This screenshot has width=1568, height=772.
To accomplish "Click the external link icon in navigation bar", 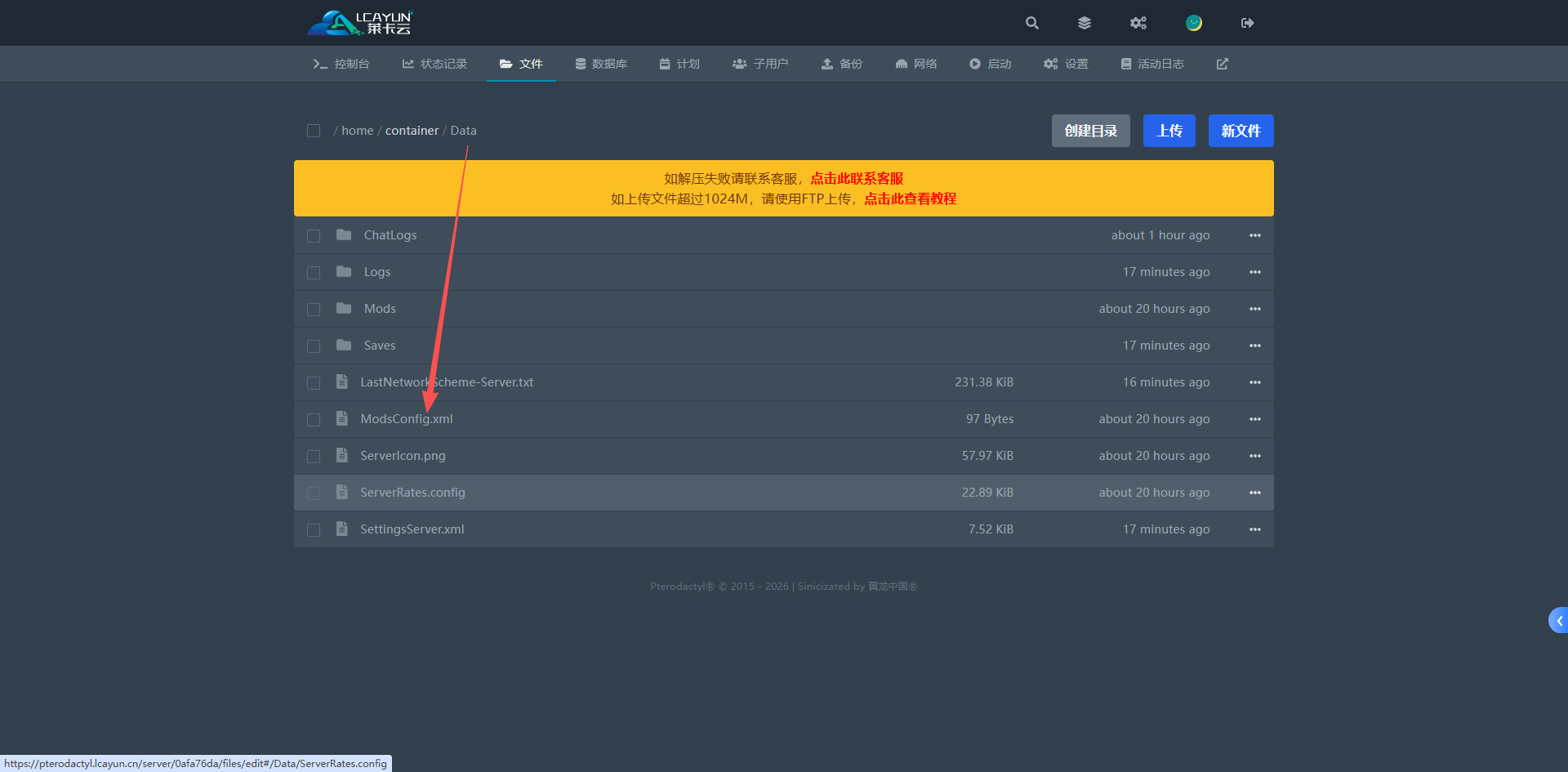I will pos(1223,64).
